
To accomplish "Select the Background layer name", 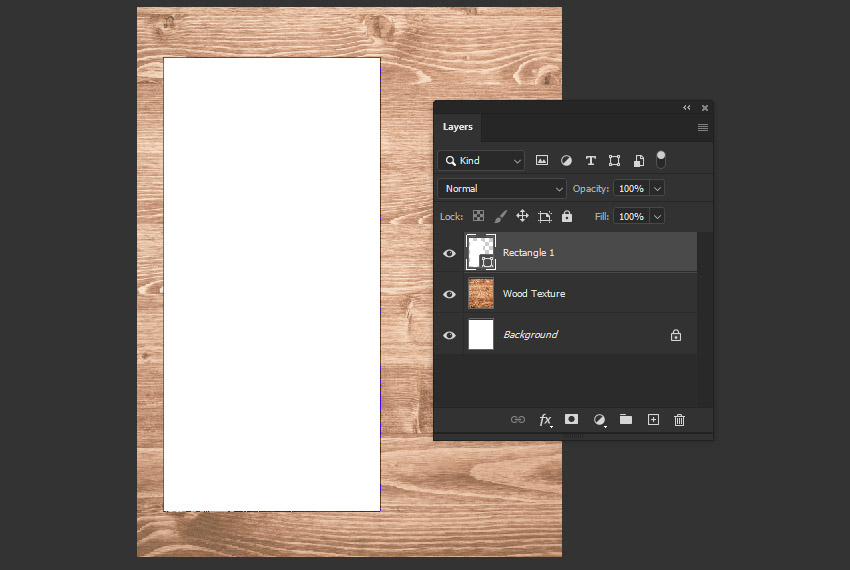I will click(530, 335).
